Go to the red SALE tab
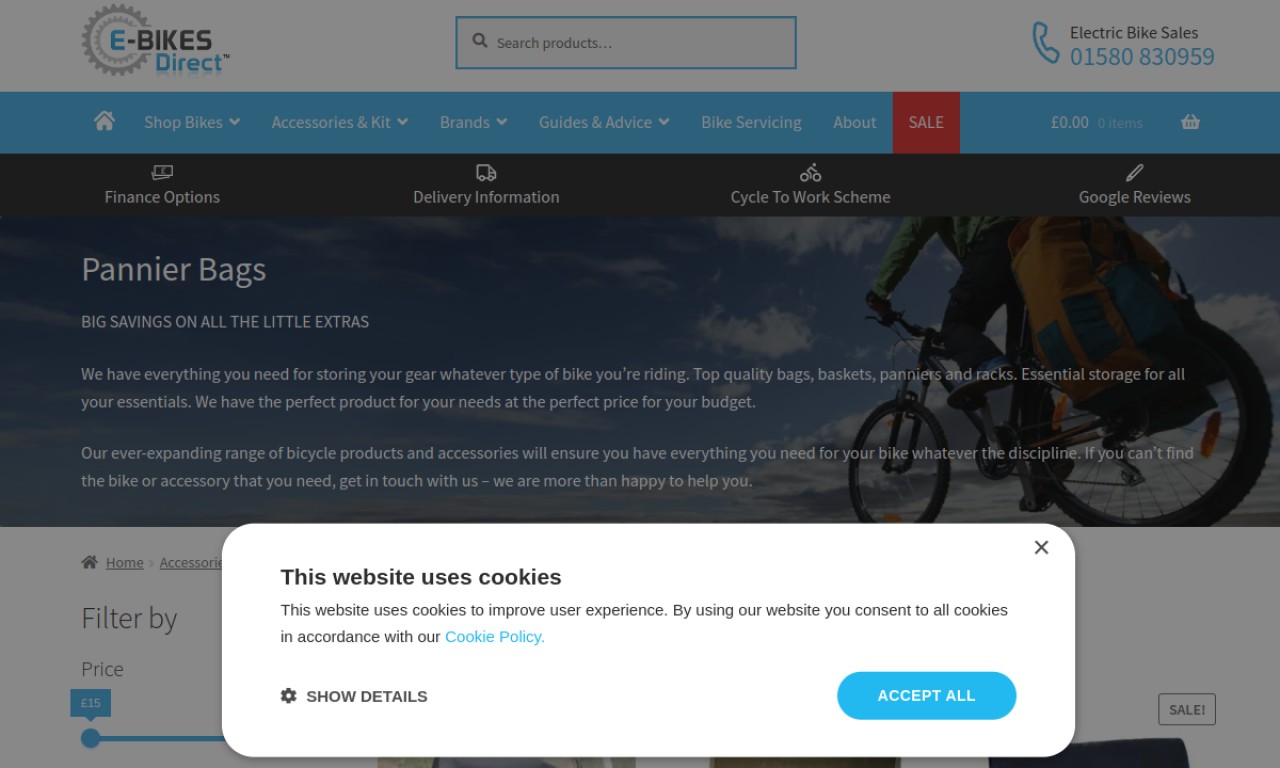 (926, 122)
